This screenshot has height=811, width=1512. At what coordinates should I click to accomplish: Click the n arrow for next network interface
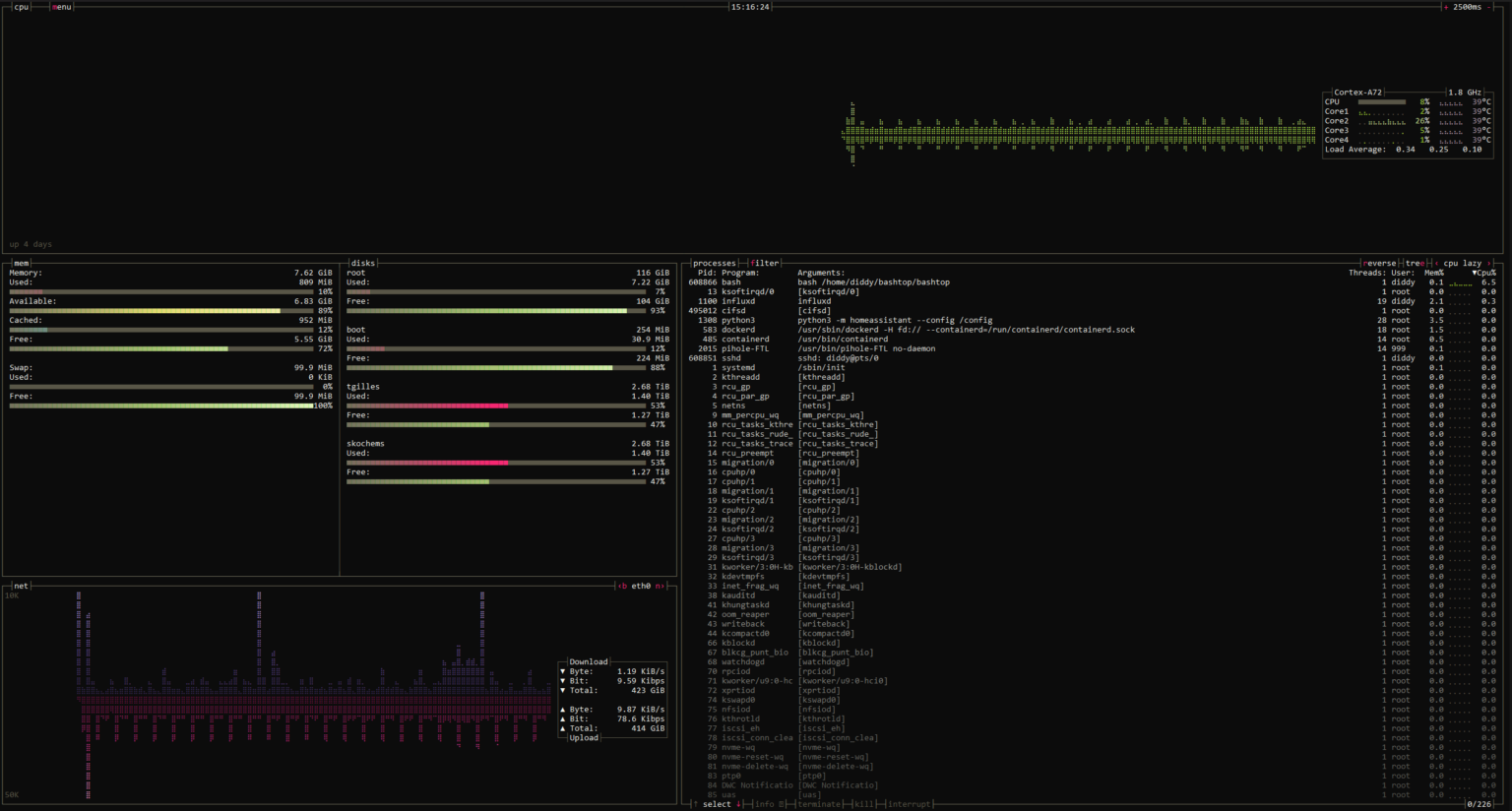click(660, 586)
